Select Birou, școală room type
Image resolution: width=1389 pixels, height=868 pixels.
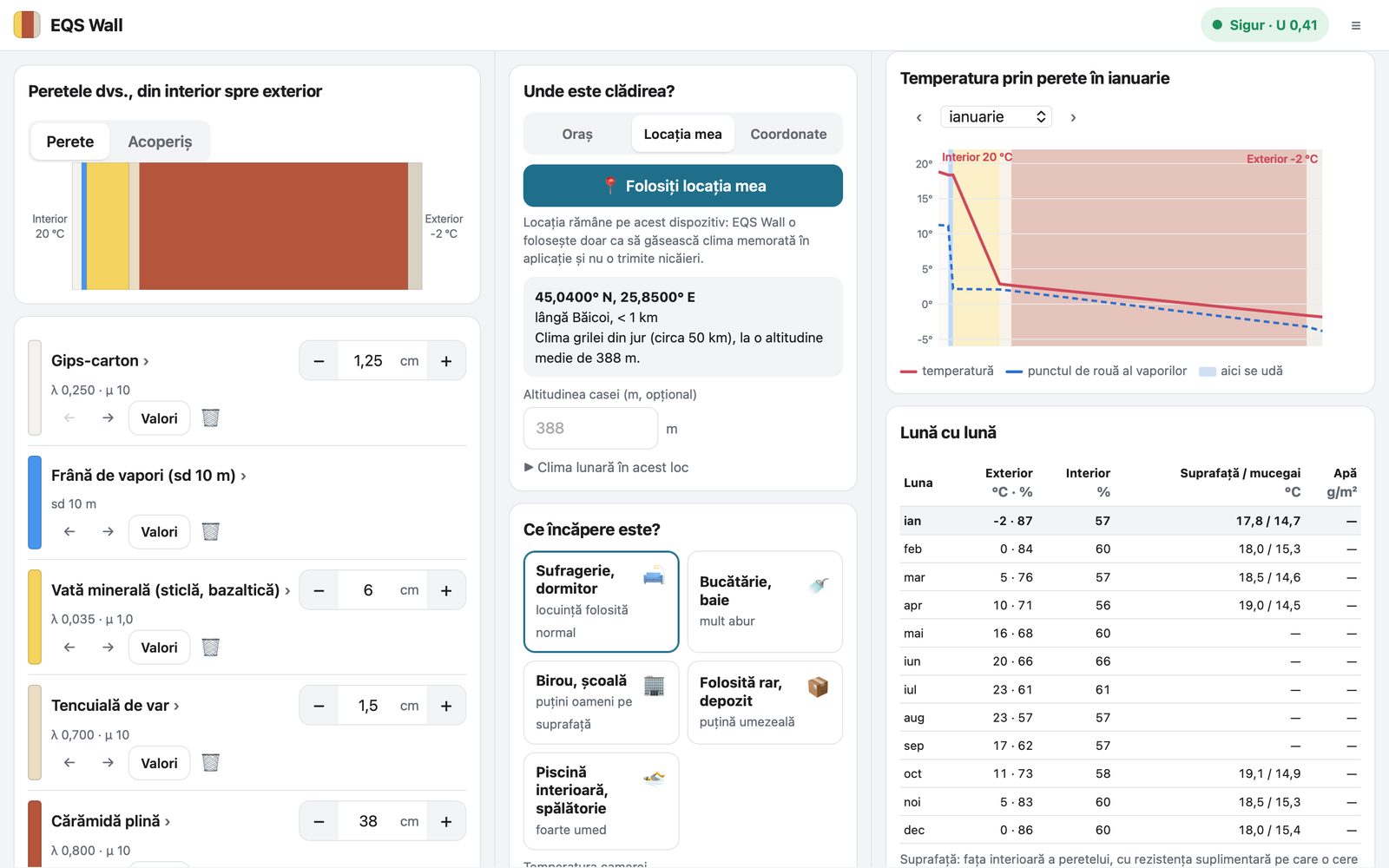601,702
